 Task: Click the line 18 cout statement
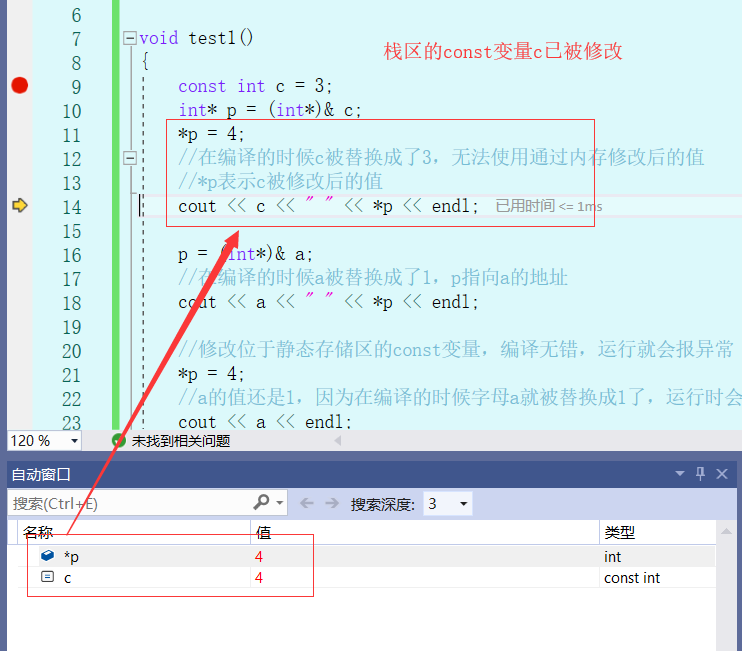[328, 302]
